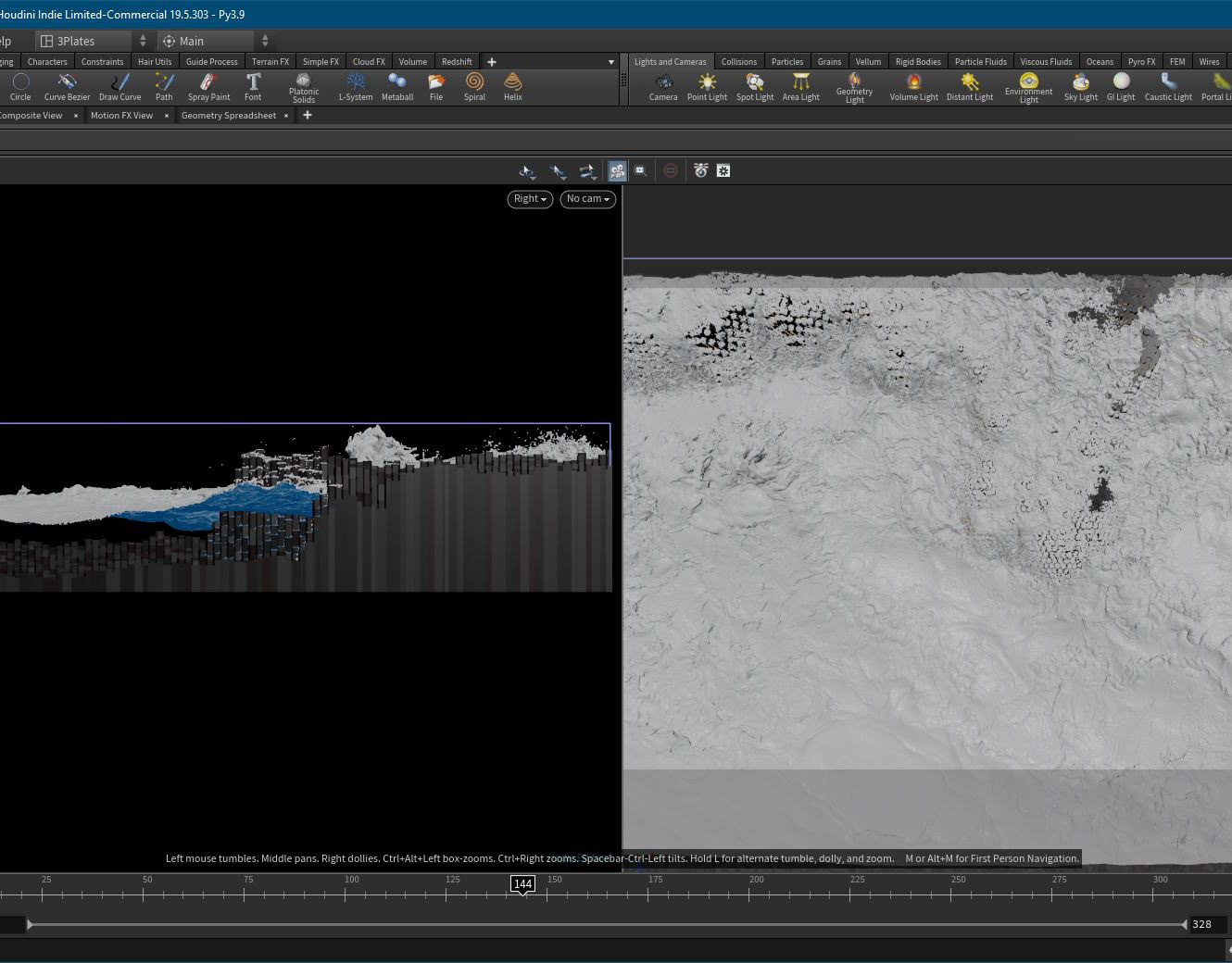The width and height of the screenshot is (1232, 963).
Task: Create a Spot Light from shelf
Action: (x=754, y=86)
